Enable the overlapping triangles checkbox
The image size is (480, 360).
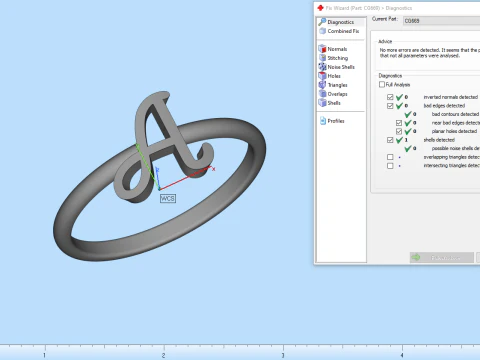[390, 157]
